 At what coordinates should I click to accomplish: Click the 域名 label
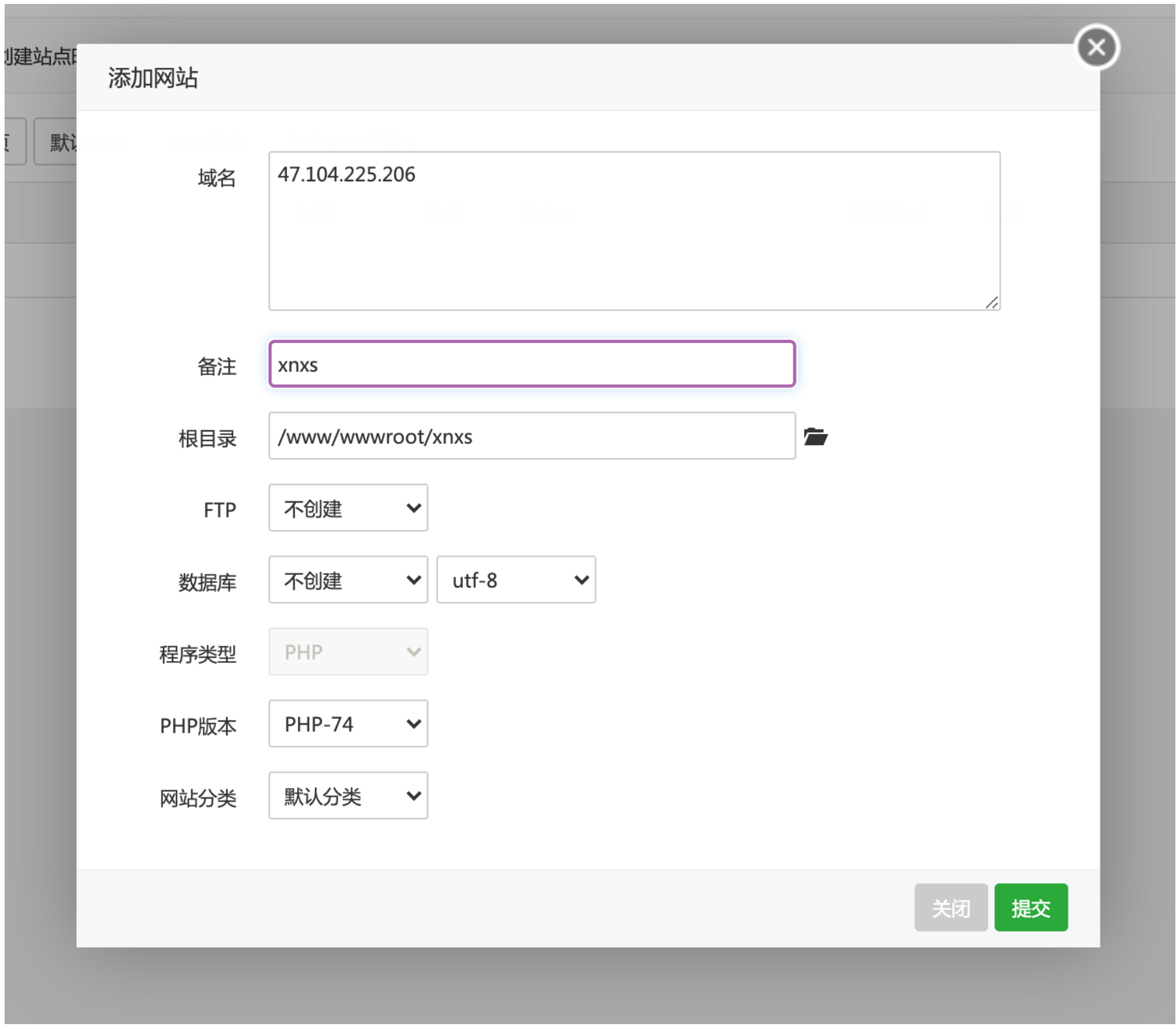pyautogui.click(x=216, y=177)
